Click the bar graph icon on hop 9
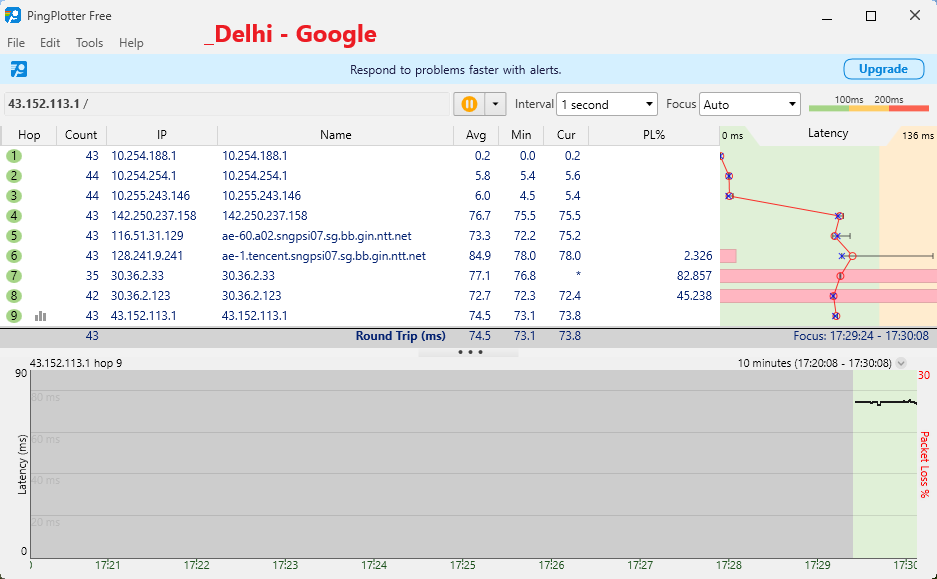Screen dimensions: 937x579 (x=41, y=315)
